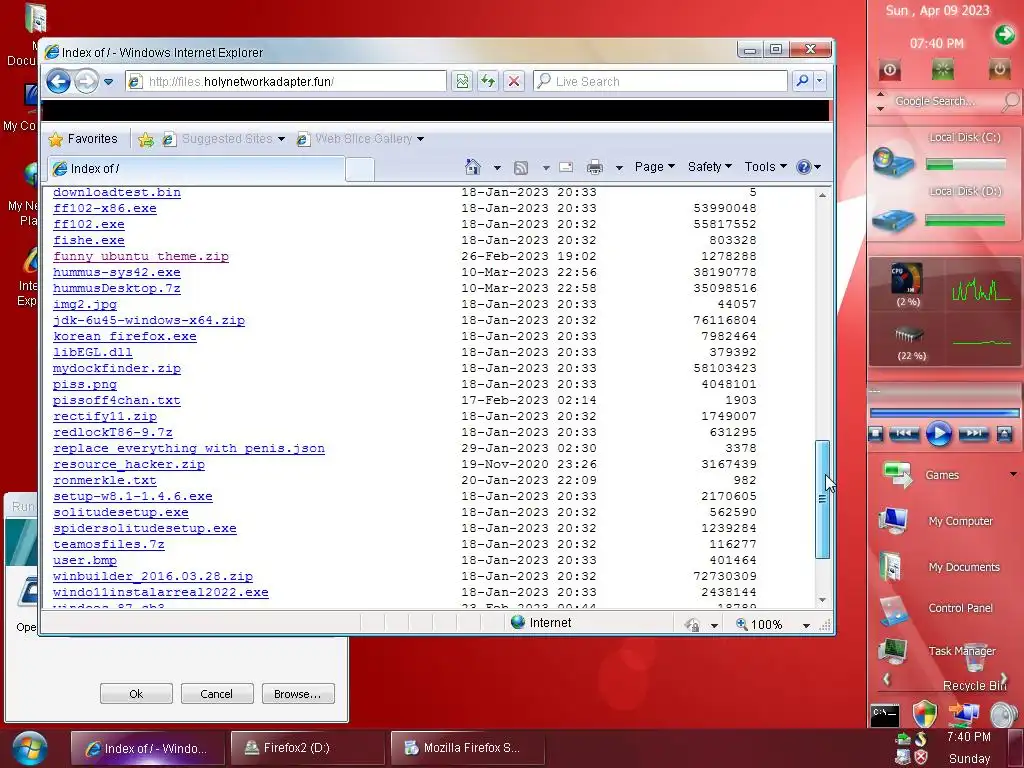Click the scroll-up arrow of page scrollbar
Screen dimensions: 1024x768
pyautogui.click(x=822, y=195)
